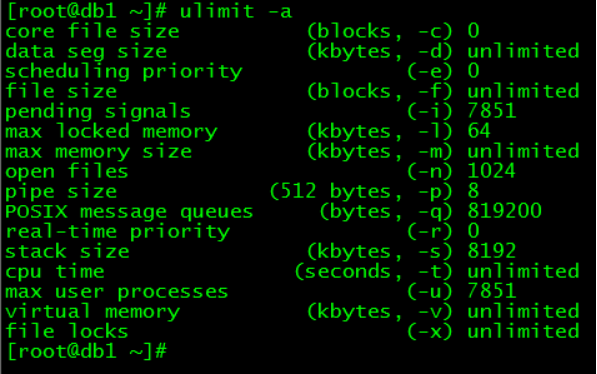Image resolution: width=597 pixels, height=374 pixels.
Task: Click the 'pipe size' row label
Action: point(61,192)
